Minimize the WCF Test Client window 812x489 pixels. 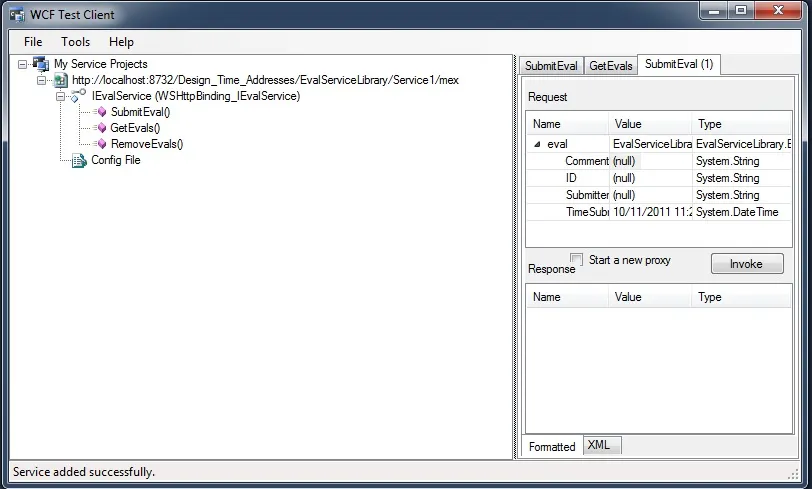[x=714, y=10]
